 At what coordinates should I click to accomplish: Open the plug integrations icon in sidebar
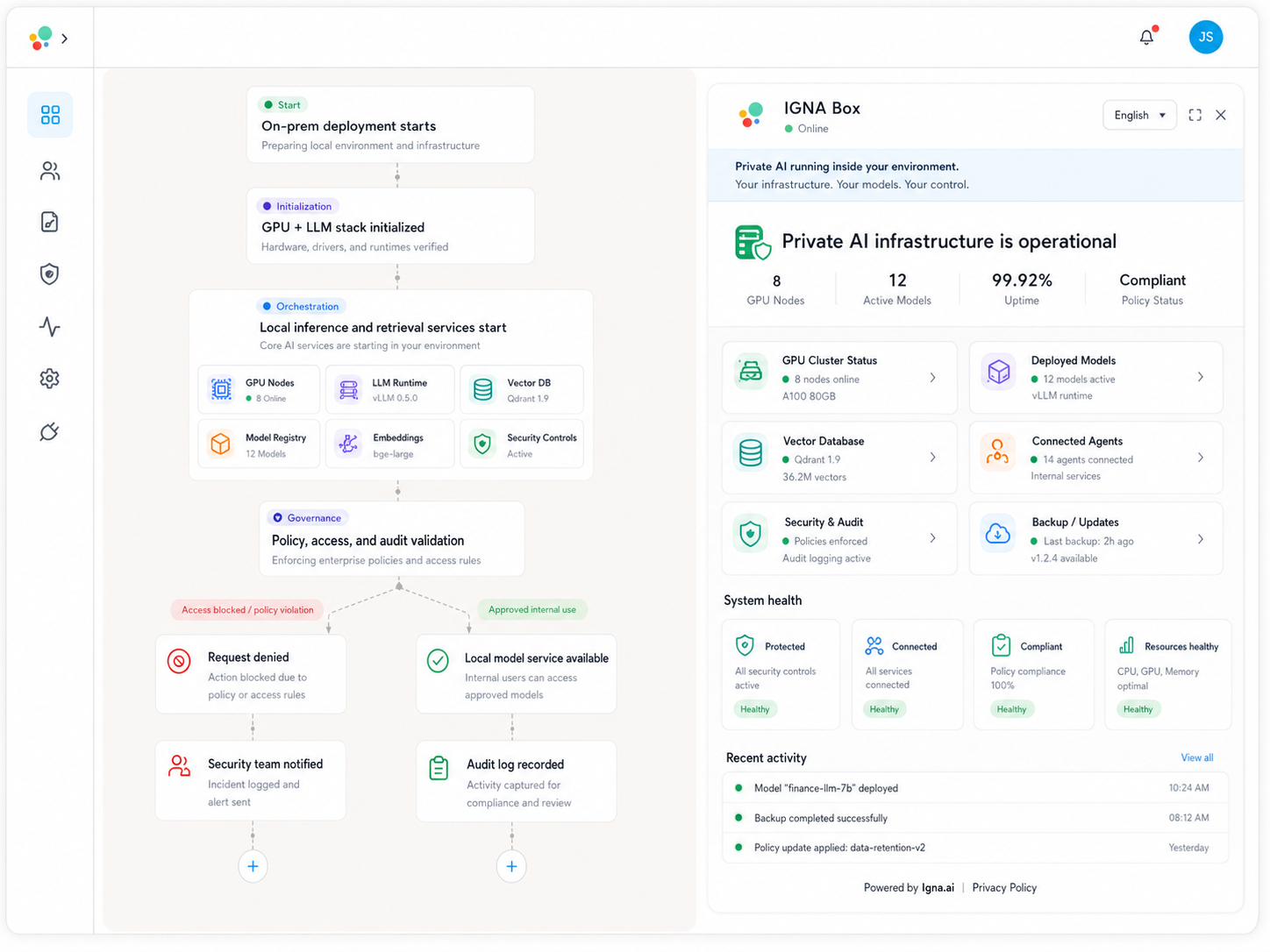(50, 431)
